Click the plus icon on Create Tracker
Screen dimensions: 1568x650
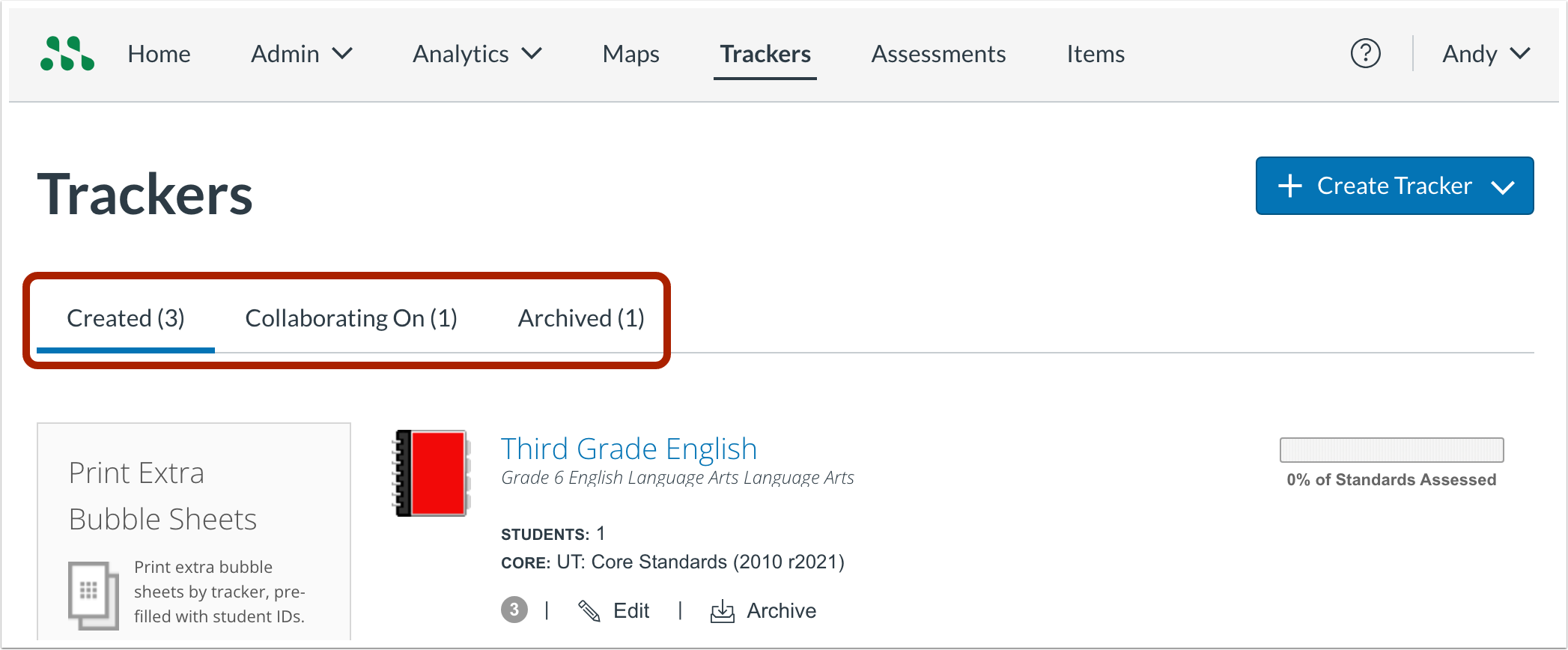1289,186
